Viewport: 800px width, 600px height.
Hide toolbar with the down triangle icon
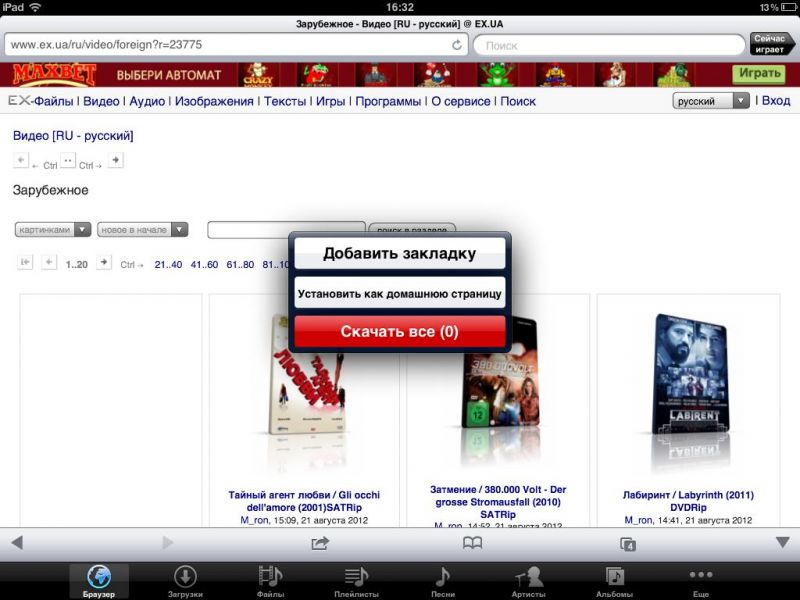coord(783,543)
